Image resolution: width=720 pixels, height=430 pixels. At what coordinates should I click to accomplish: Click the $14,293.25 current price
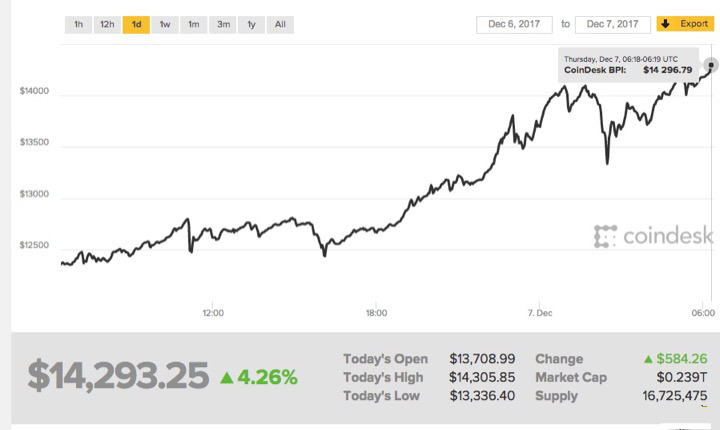(118, 375)
